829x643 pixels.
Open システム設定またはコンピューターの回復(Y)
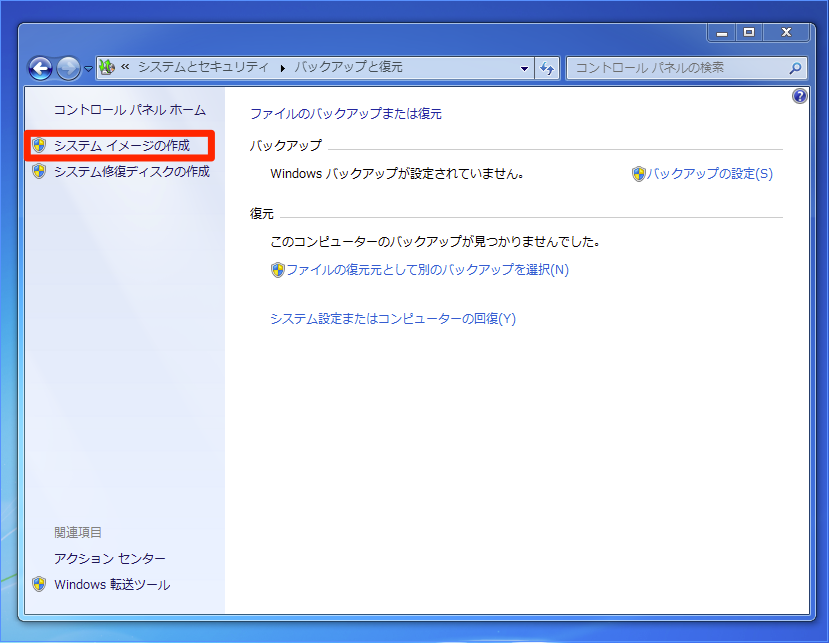393,318
